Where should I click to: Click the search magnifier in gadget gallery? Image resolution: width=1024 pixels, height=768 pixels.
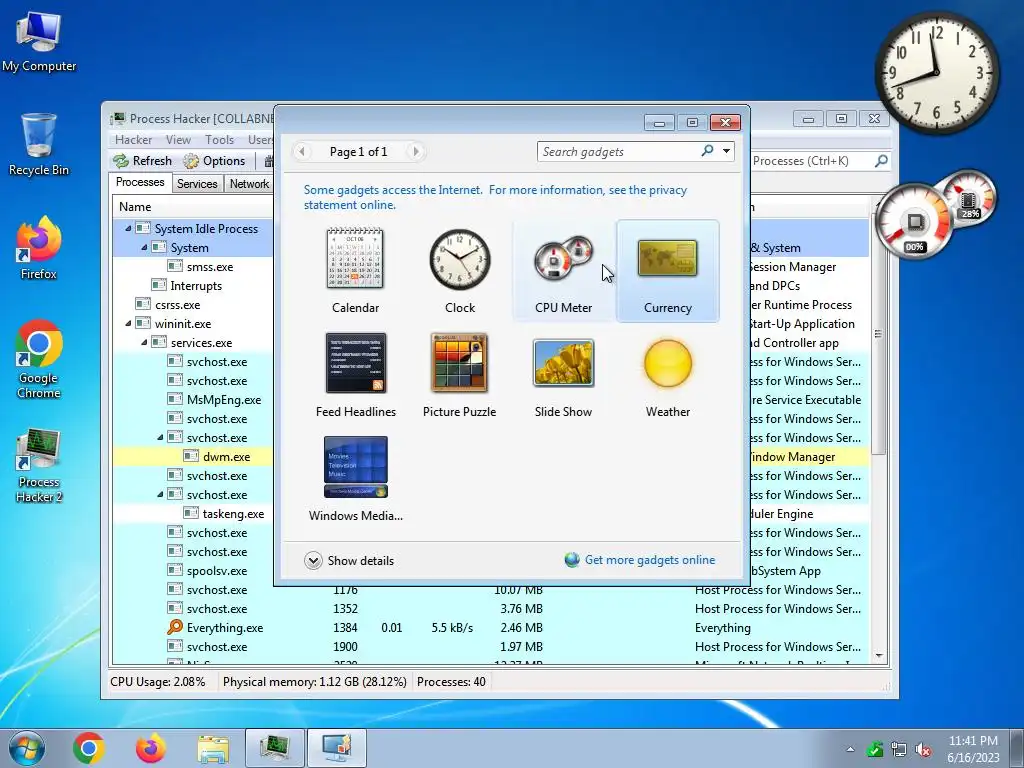pyautogui.click(x=707, y=151)
